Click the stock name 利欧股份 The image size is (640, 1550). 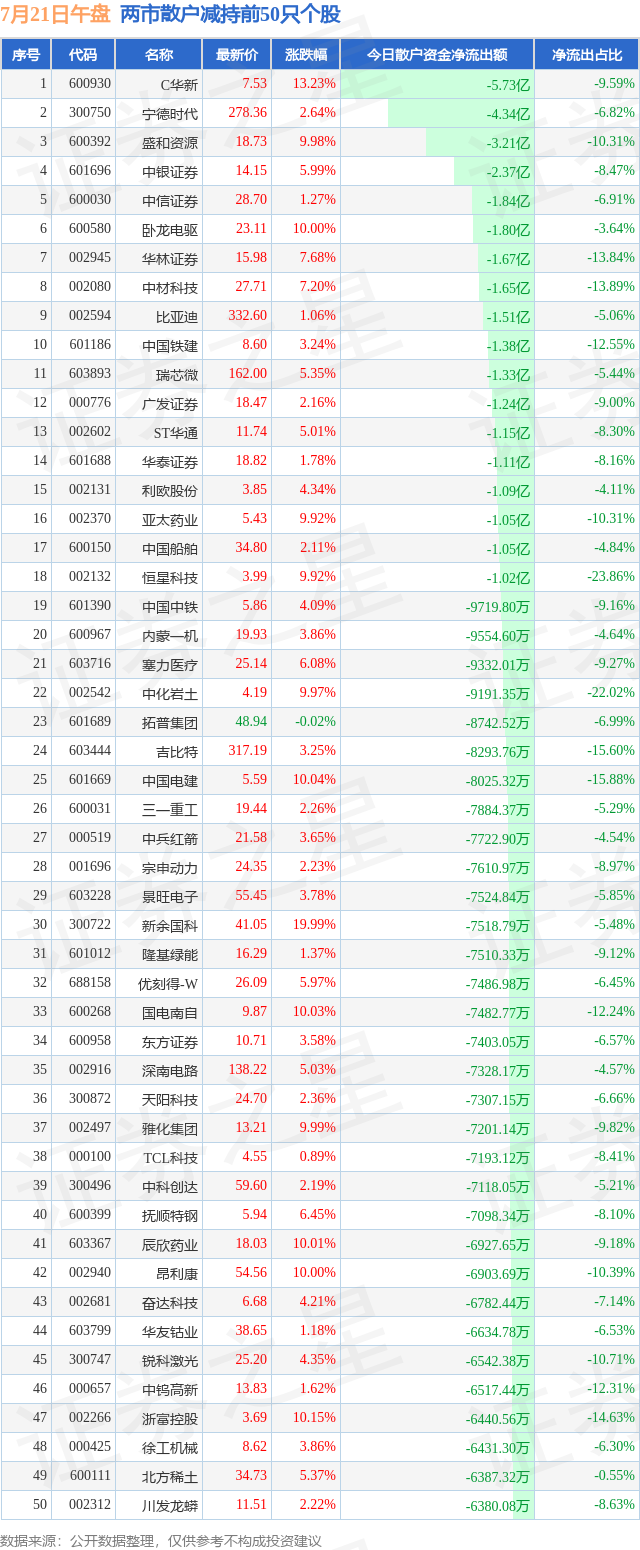coord(170,490)
